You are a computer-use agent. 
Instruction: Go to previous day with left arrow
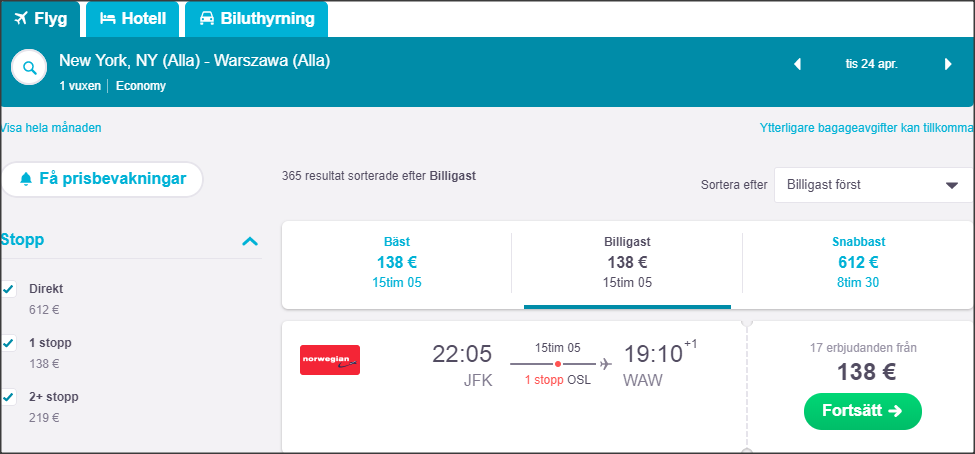point(797,64)
